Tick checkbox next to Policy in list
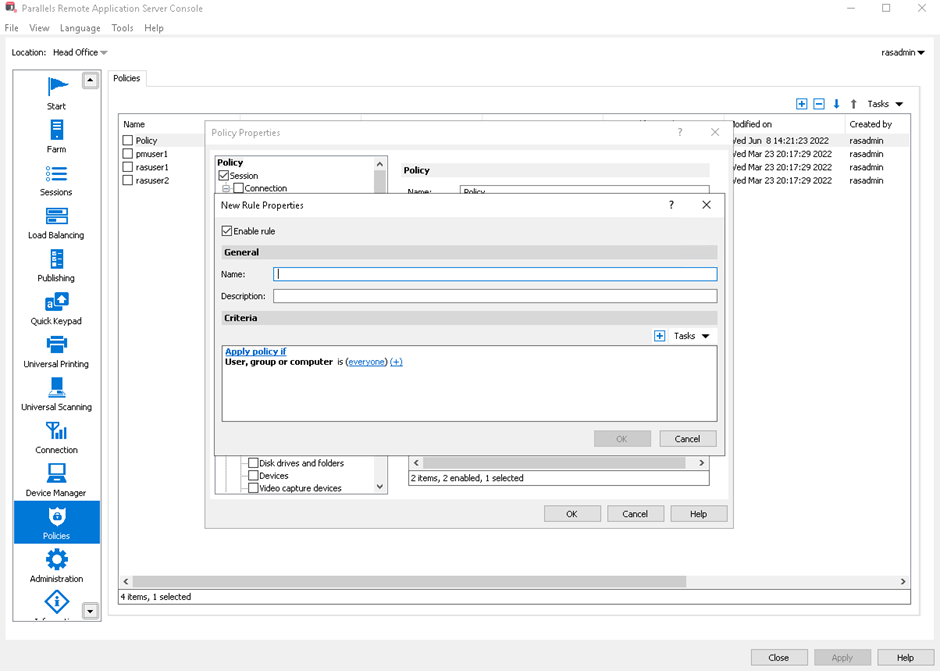 (128, 140)
